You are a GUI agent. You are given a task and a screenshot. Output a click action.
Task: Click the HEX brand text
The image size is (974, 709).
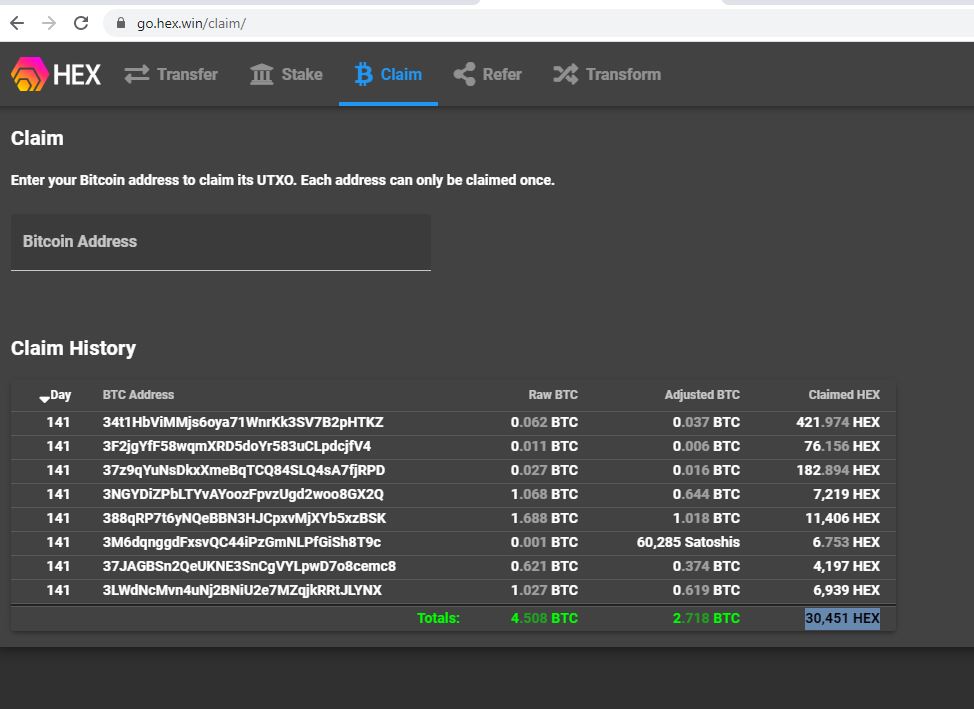[77, 75]
